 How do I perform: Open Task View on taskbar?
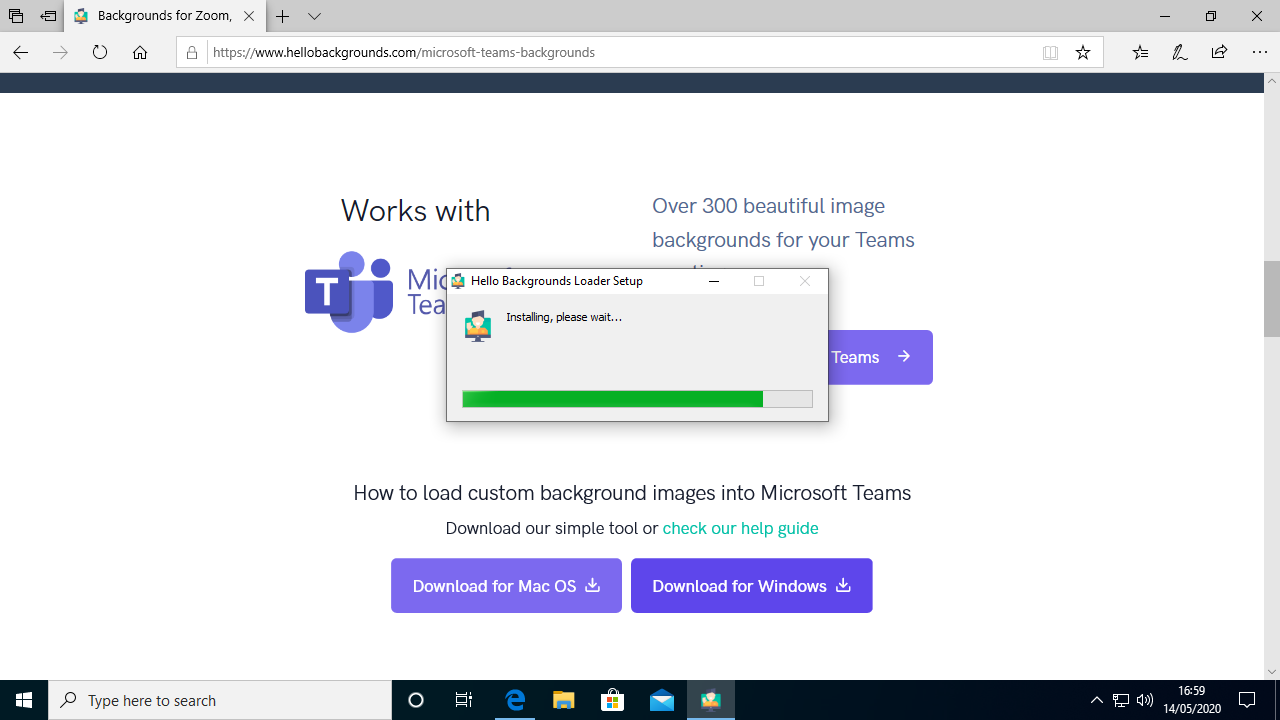tap(464, 700)
